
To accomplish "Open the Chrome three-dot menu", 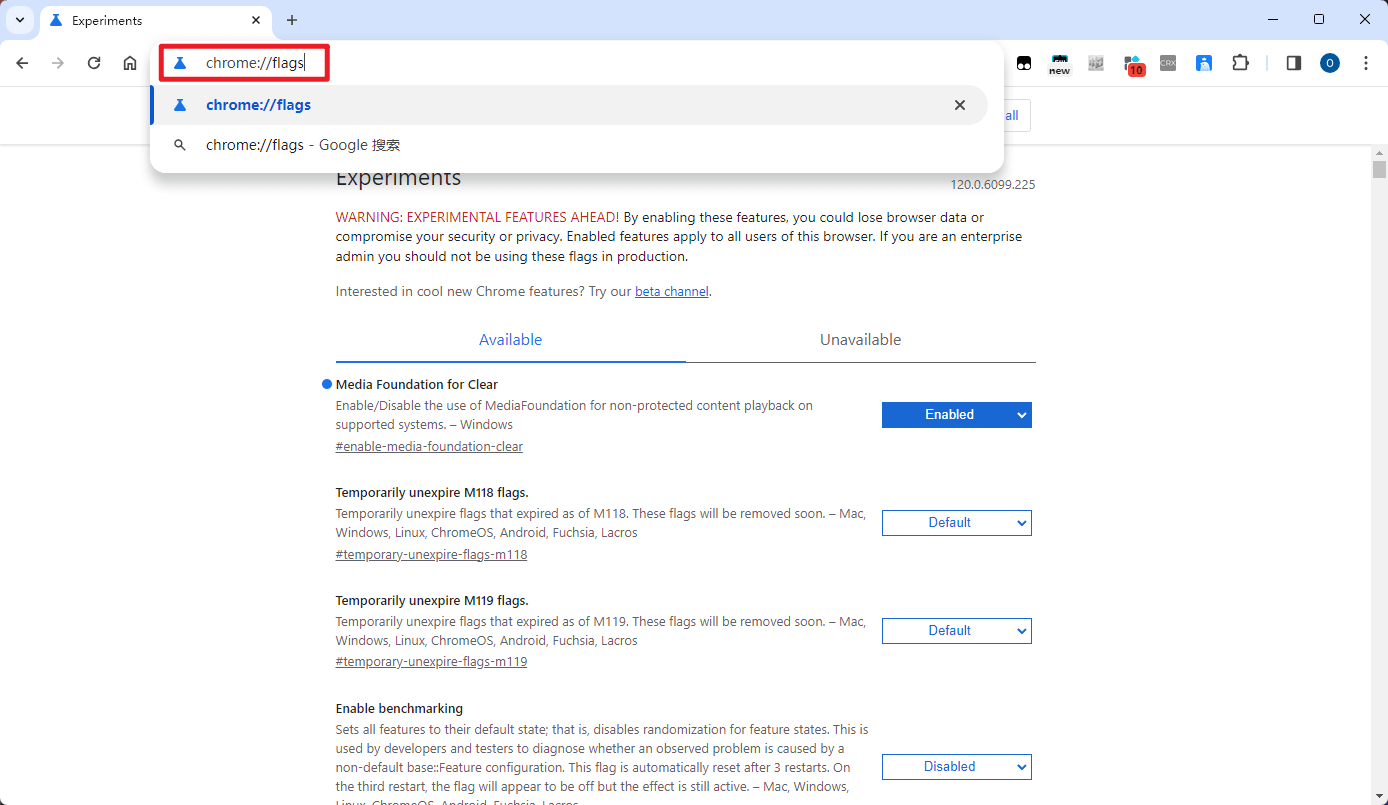I will (x=1366, y=63).
